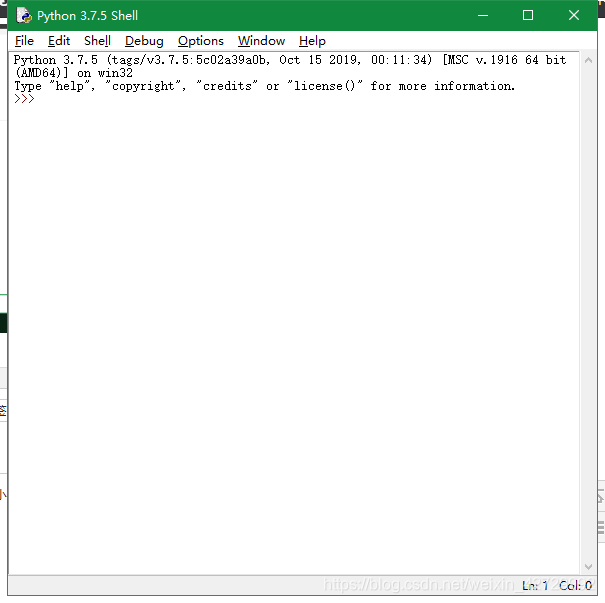Click the "Python 3.7.5" version text in shell
The height and width of the screenshot is (603, 605).
pyautogui.click(x=56, y=60)
